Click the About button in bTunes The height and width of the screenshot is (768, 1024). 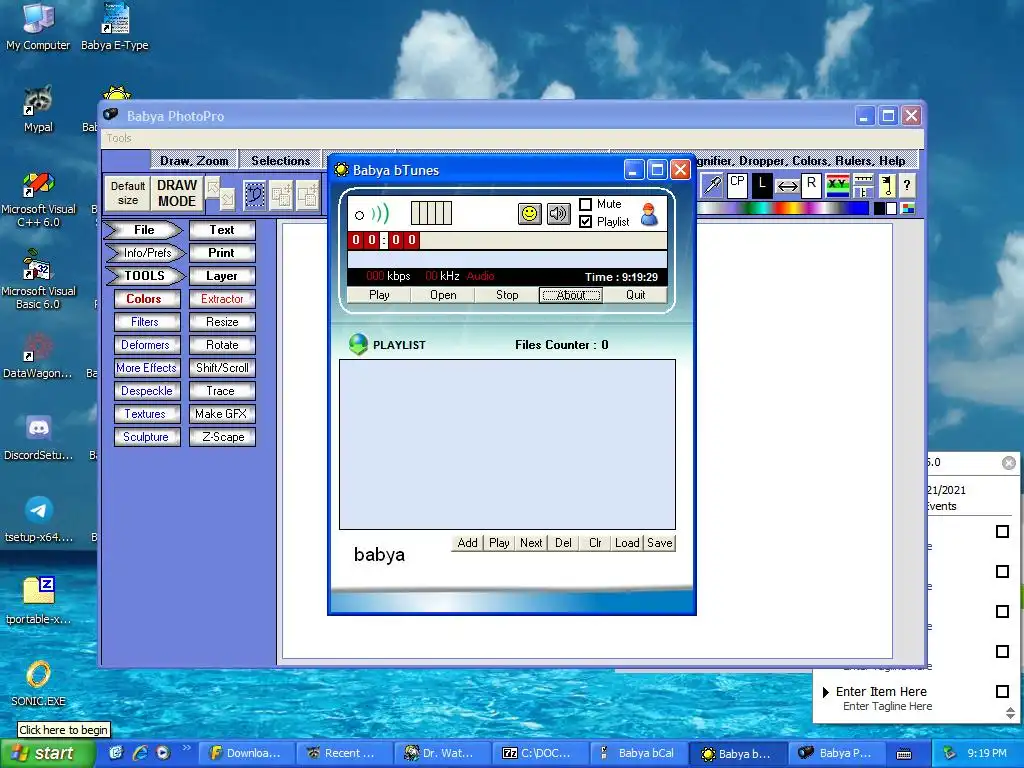[x=571, y=295]
